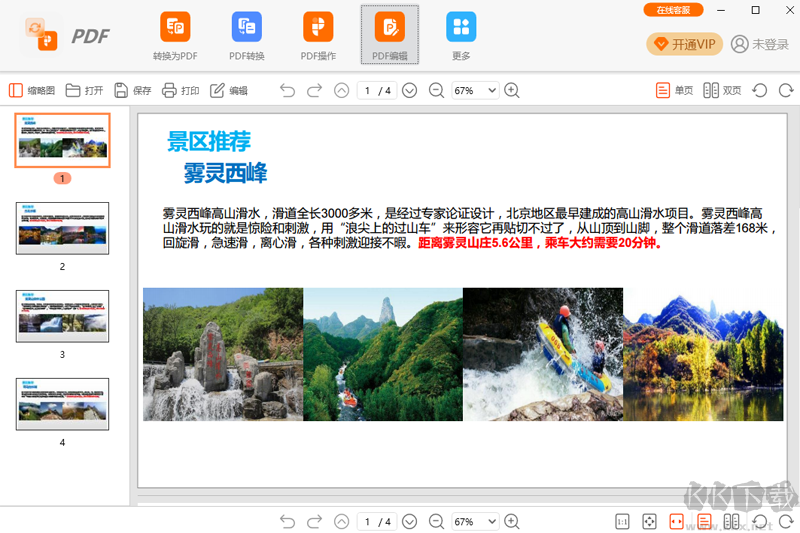This screenshot has width=800, height=533.
Task: Click the 开通VIP button
Action: (684, 44)
